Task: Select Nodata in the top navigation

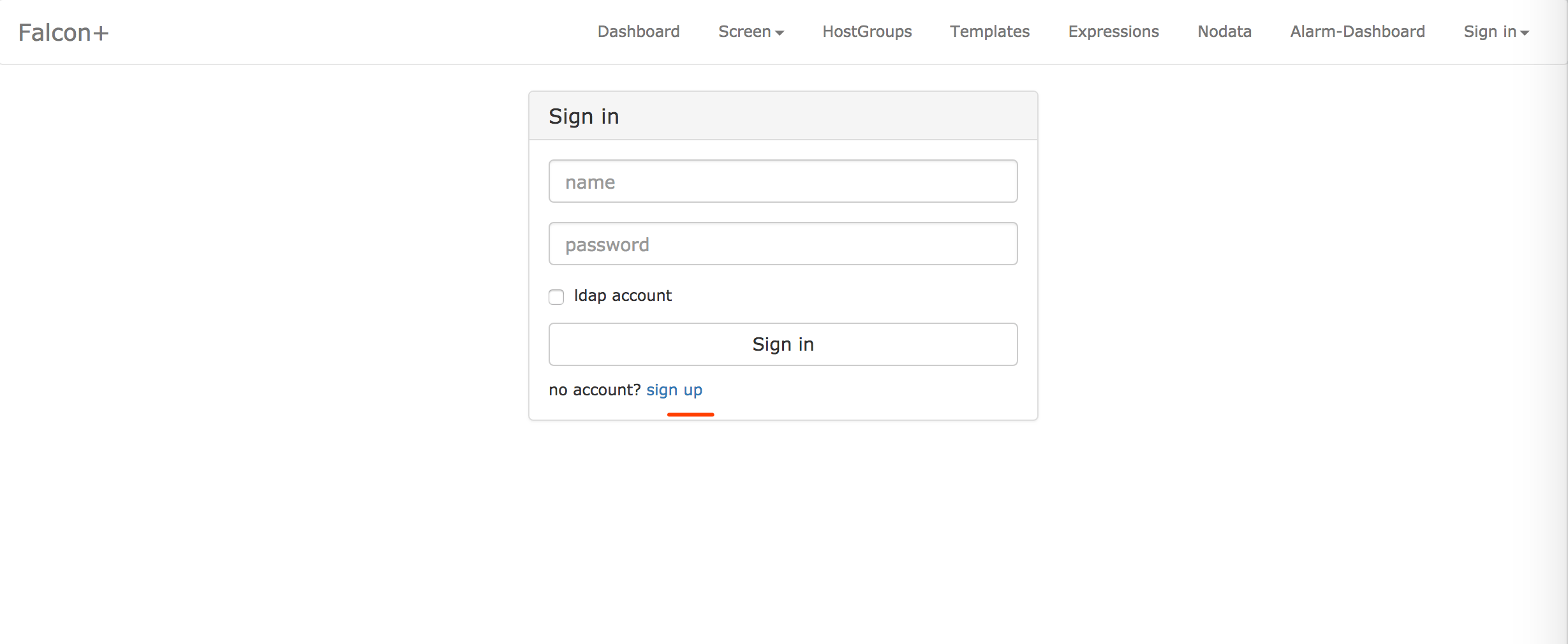Action: [1224, 32]
